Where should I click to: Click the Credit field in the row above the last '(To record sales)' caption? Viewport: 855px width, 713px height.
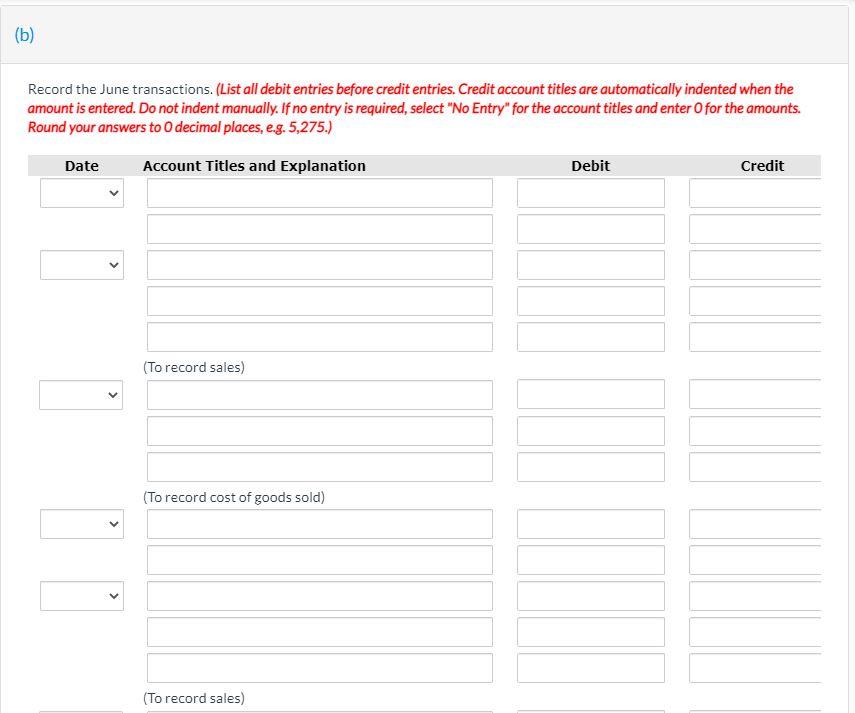tap(755, 668)
